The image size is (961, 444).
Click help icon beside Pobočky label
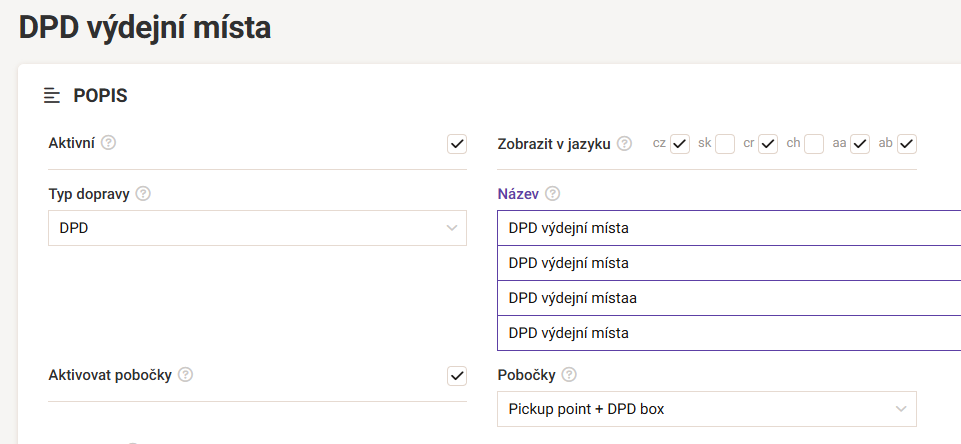(569, 375)
